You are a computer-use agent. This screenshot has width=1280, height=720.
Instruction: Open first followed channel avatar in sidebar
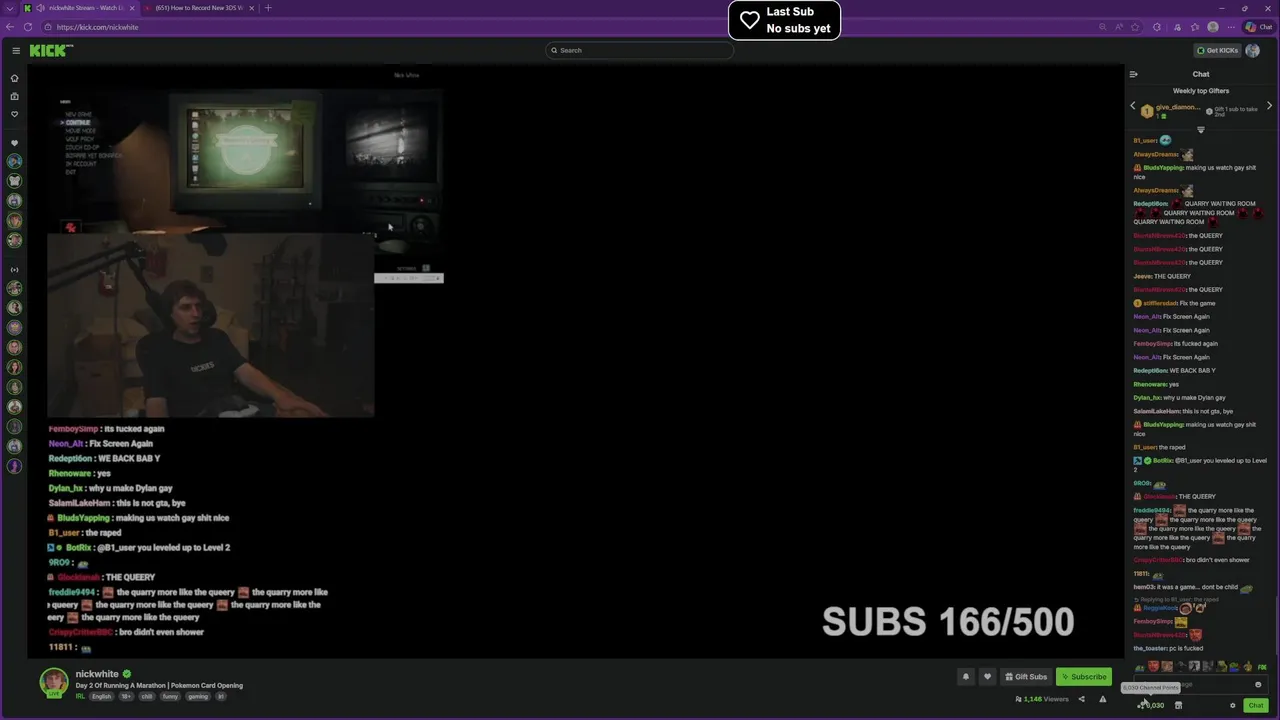point(14,161)
